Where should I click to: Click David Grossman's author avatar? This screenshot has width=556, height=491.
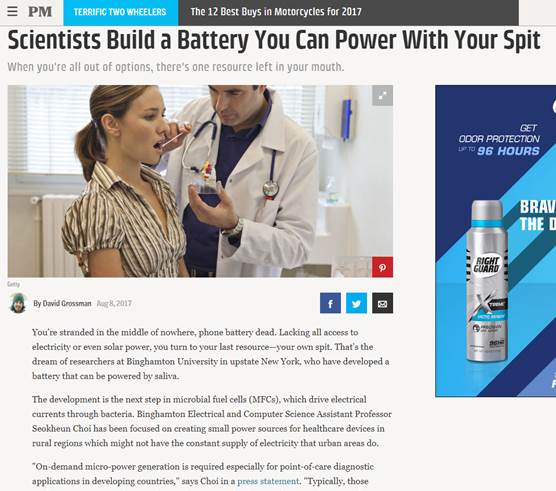tap(18, 303)
